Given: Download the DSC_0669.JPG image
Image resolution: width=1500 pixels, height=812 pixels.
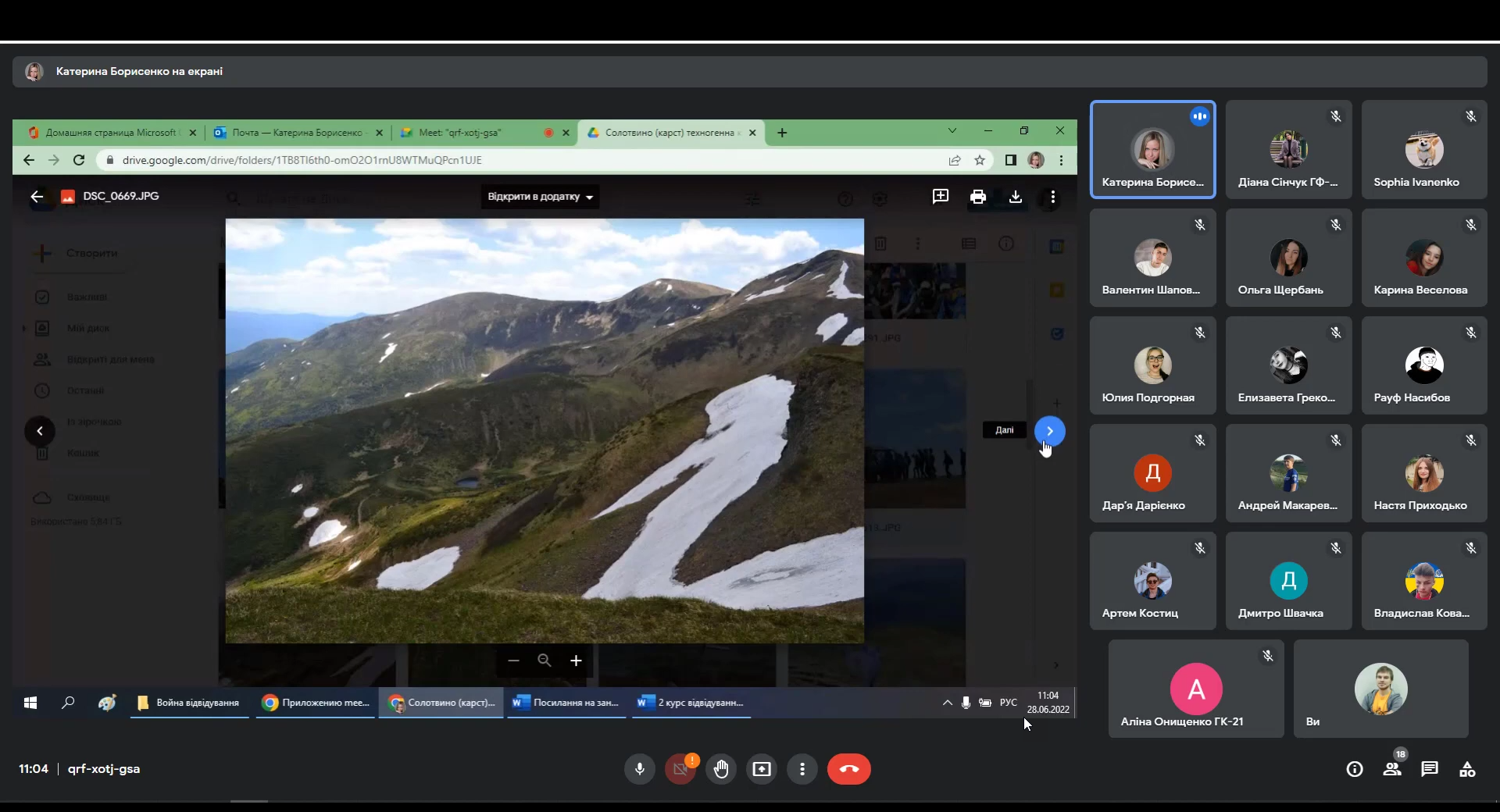Looking at the screenshot, I should 1015,197.
